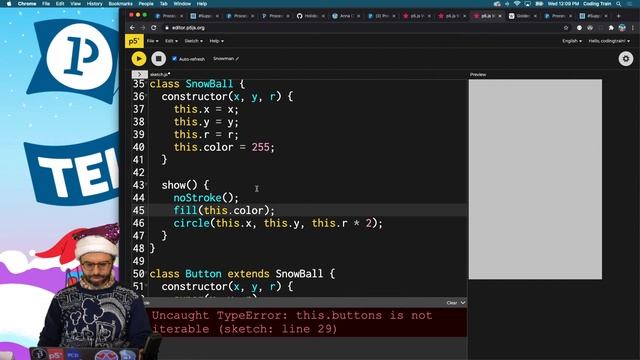Screen dimensions: 640x360
Task: Open a new browser tab
Action: click(618, 16)
